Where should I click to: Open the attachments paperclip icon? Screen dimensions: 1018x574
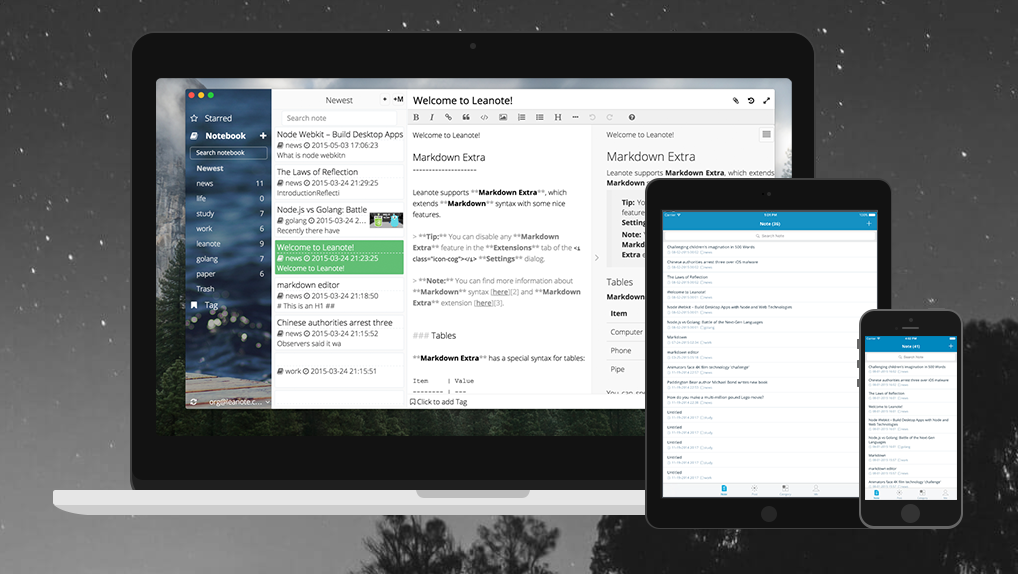pos(736,101)
